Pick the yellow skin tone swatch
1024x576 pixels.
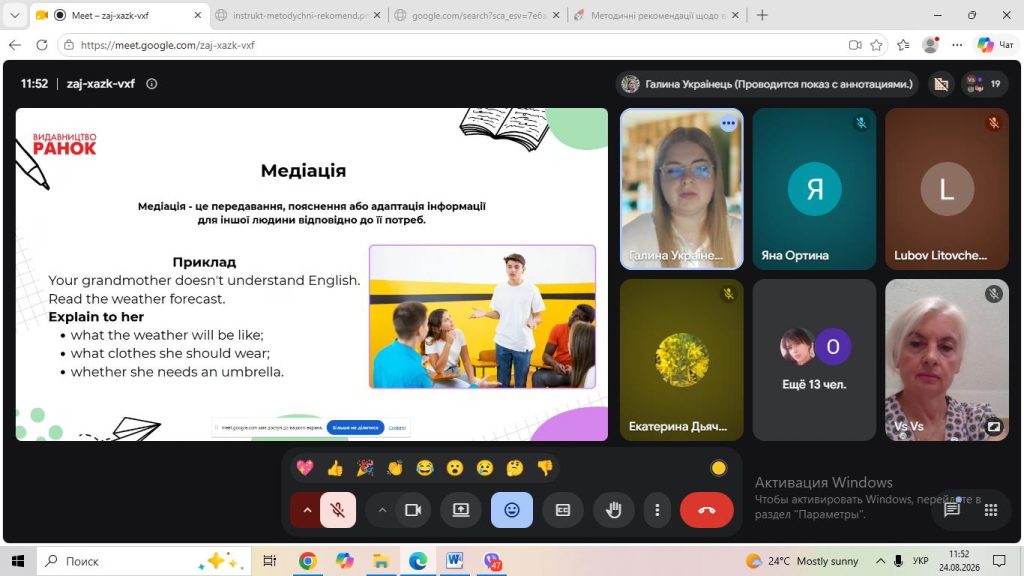(x=718, y=468)
